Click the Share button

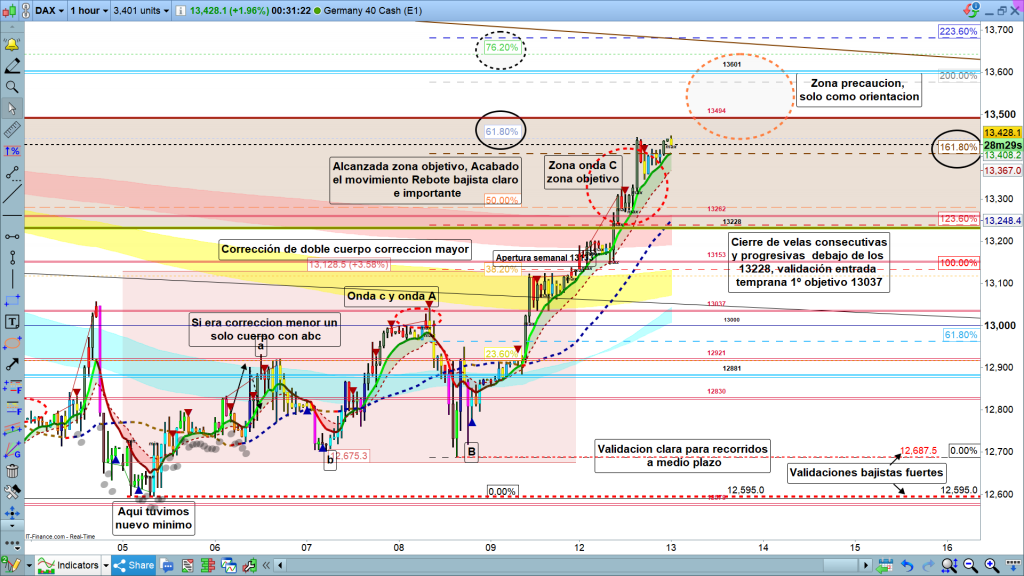point(138,565)
